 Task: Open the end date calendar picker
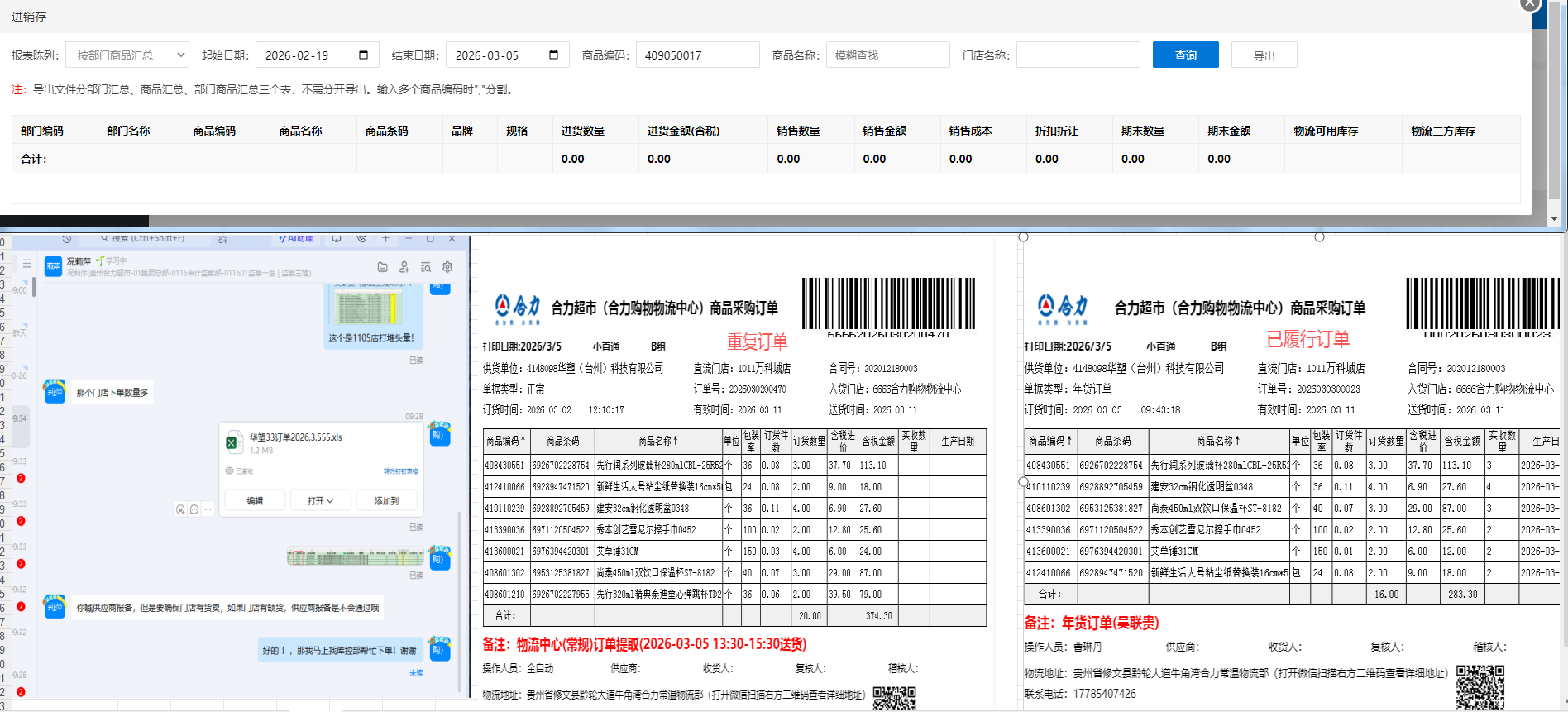[x=553, y=55]
